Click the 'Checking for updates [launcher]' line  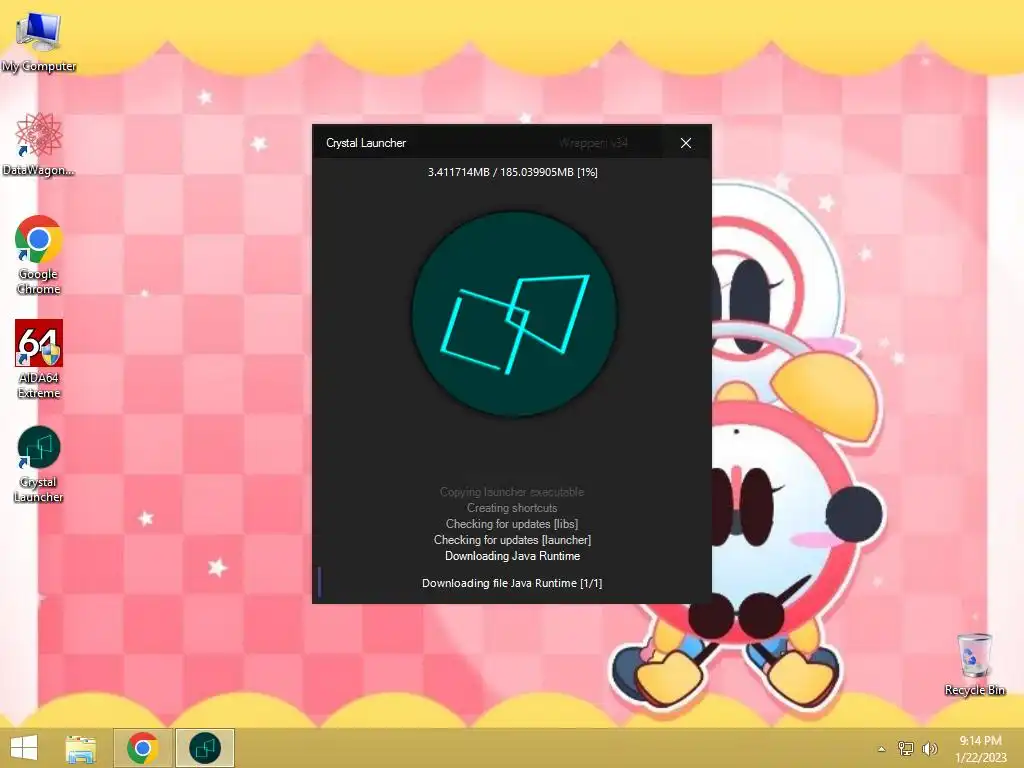512,540
